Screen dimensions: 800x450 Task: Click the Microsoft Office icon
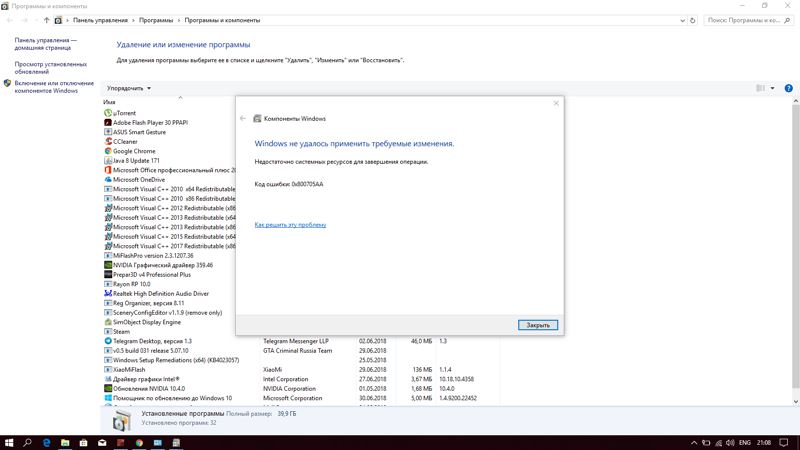(x=108, y=170)
